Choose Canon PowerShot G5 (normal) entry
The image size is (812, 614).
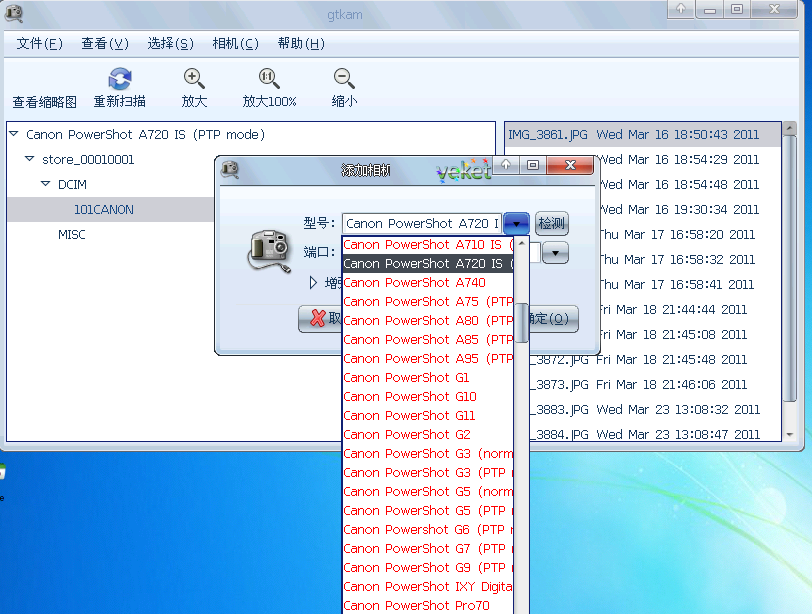coord(428,491)
